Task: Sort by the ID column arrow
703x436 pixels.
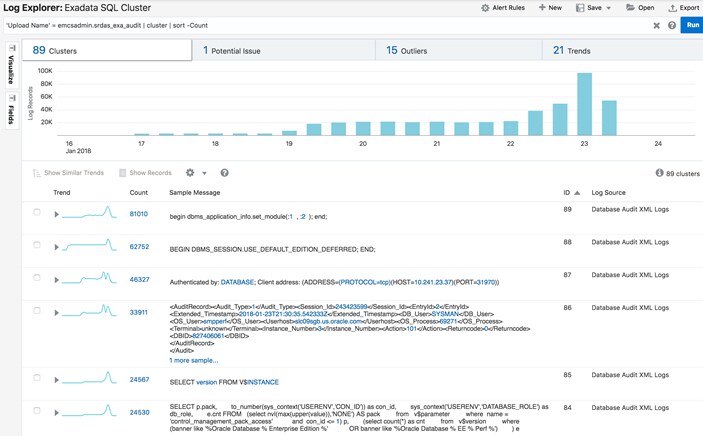Action: pyautogui.click(x=577, y=192)
